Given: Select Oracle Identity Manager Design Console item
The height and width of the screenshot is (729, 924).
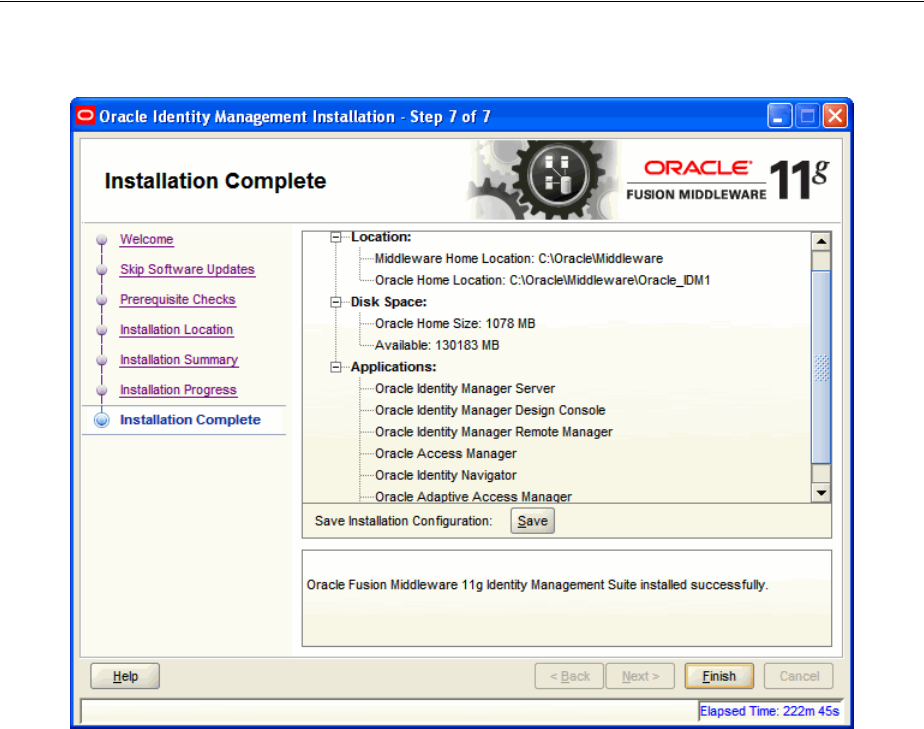Looking at the screenshot, I should coord(490,410).
